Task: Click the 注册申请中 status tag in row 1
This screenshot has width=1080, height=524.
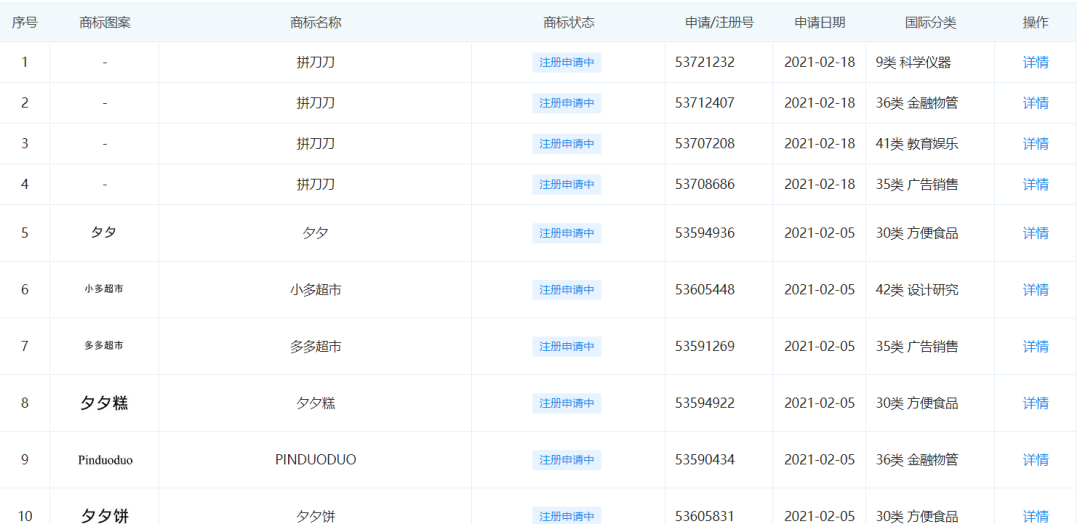Action: 566,63
